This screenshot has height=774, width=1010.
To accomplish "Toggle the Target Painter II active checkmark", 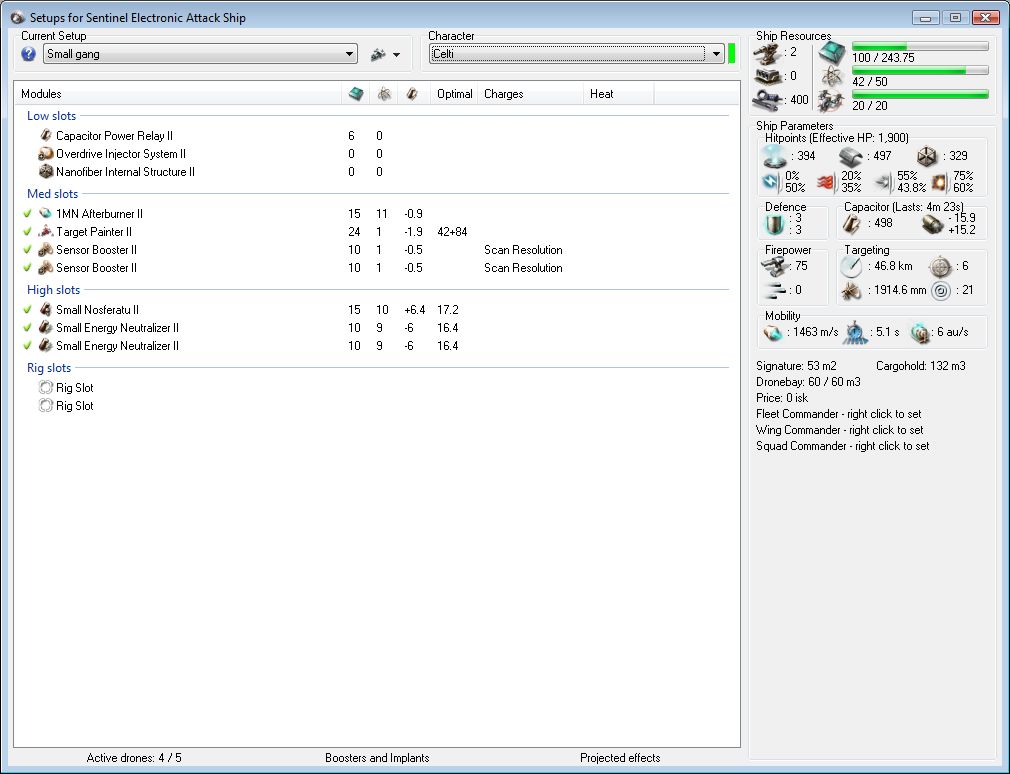I will pyautogui.click(x=27, y=232).
